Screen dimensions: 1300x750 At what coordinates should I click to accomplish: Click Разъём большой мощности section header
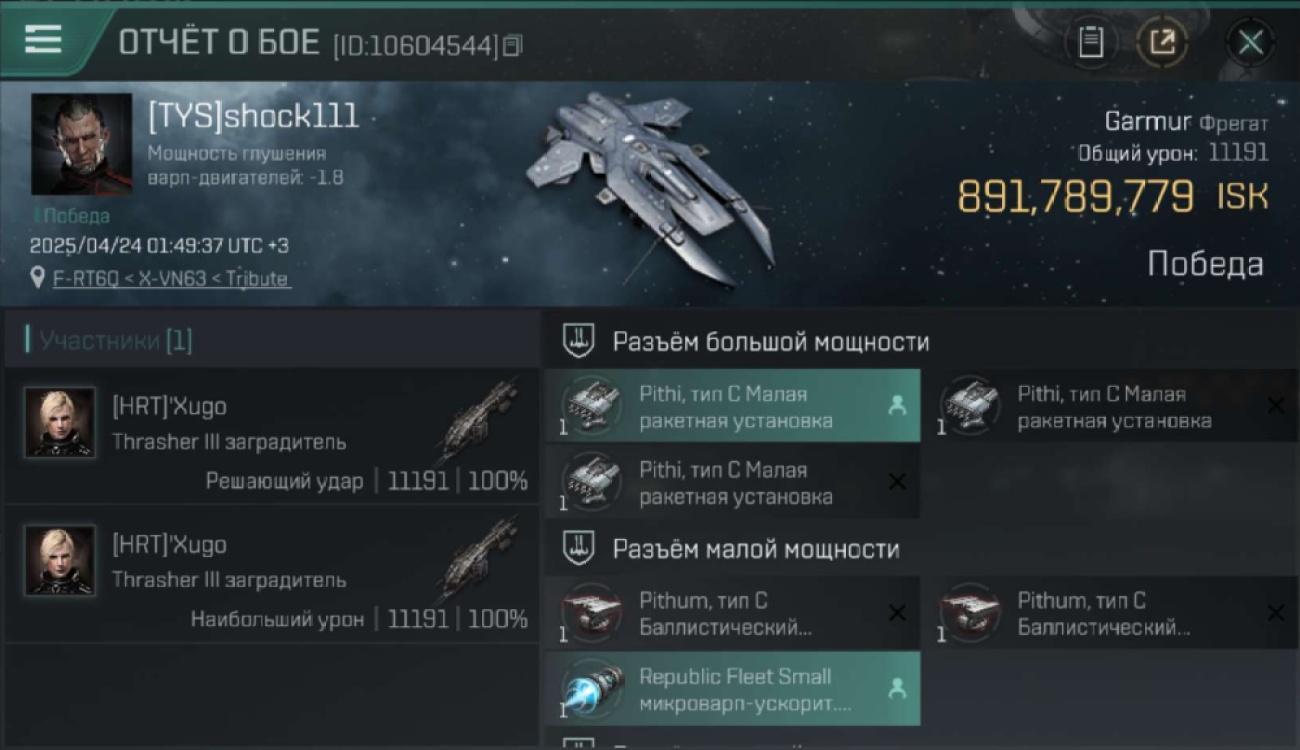[771, 342]
